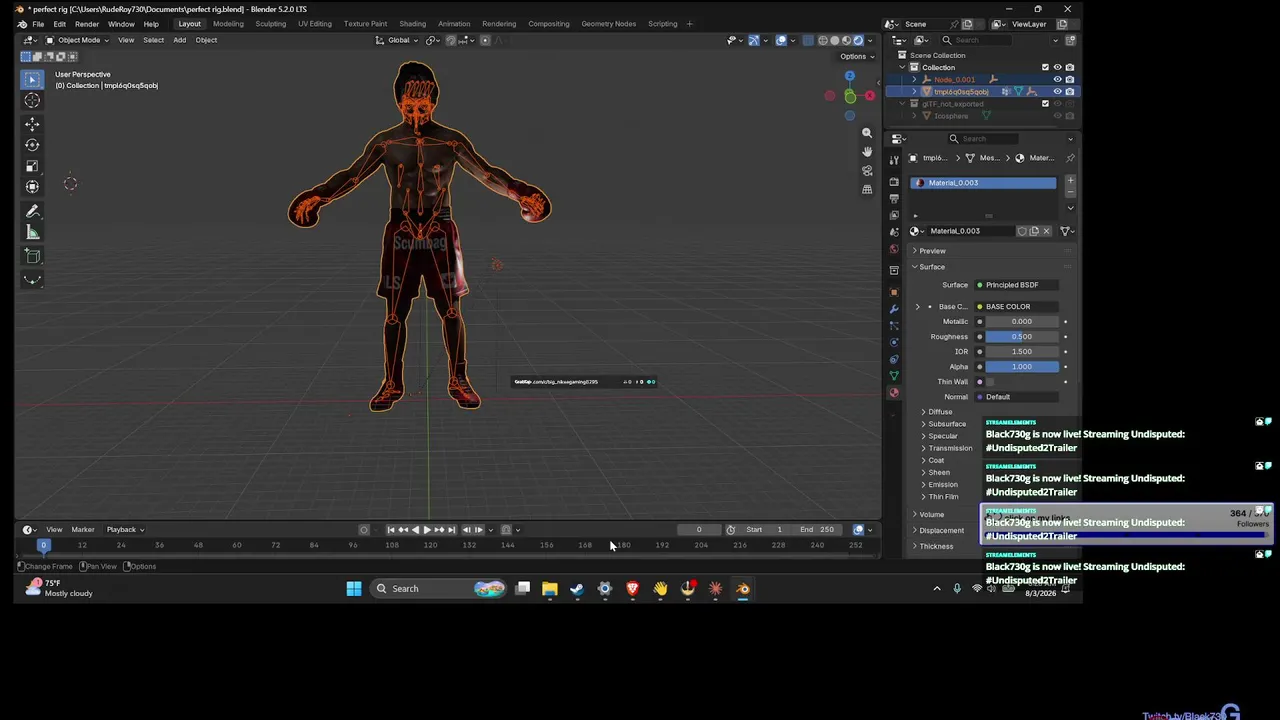Open the Normal Default dropdown

pos(1016,397)
